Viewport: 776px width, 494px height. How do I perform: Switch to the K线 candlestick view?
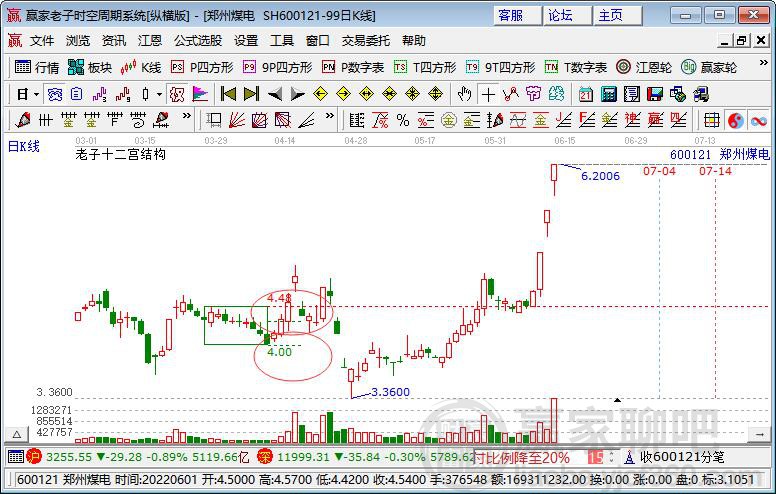pyautogui.click(x=141, y=67)
